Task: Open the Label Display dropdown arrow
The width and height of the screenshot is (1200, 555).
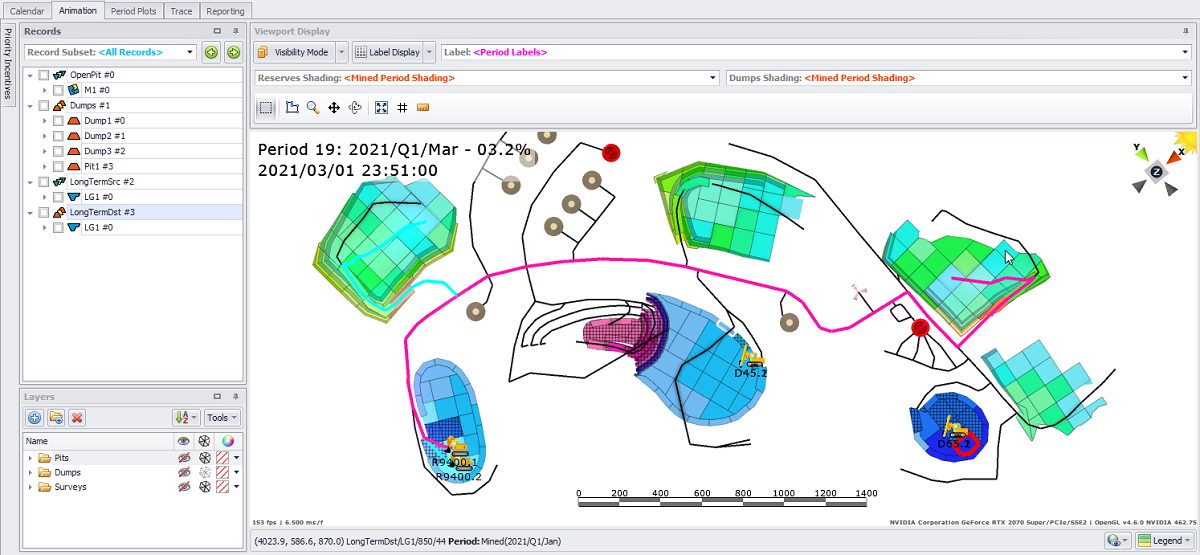Action: pyautogui.click(x=430, y=52)
